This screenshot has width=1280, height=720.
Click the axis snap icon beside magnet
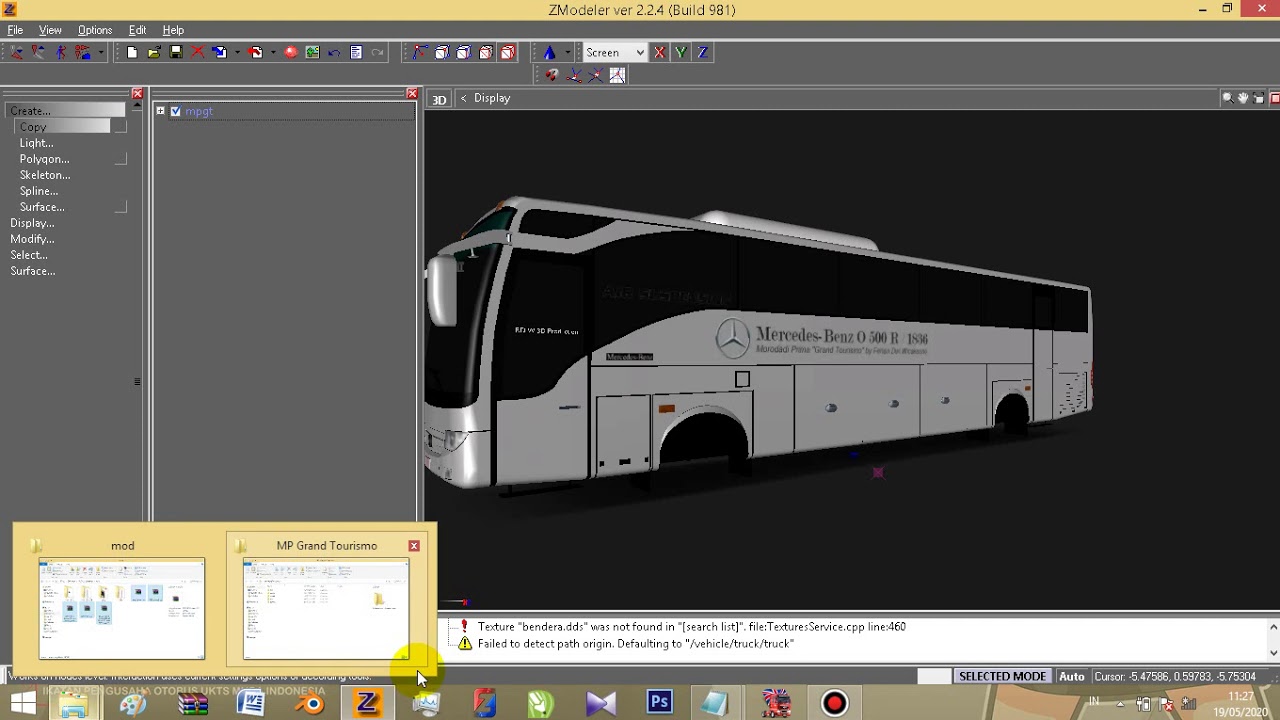(574, 75)
